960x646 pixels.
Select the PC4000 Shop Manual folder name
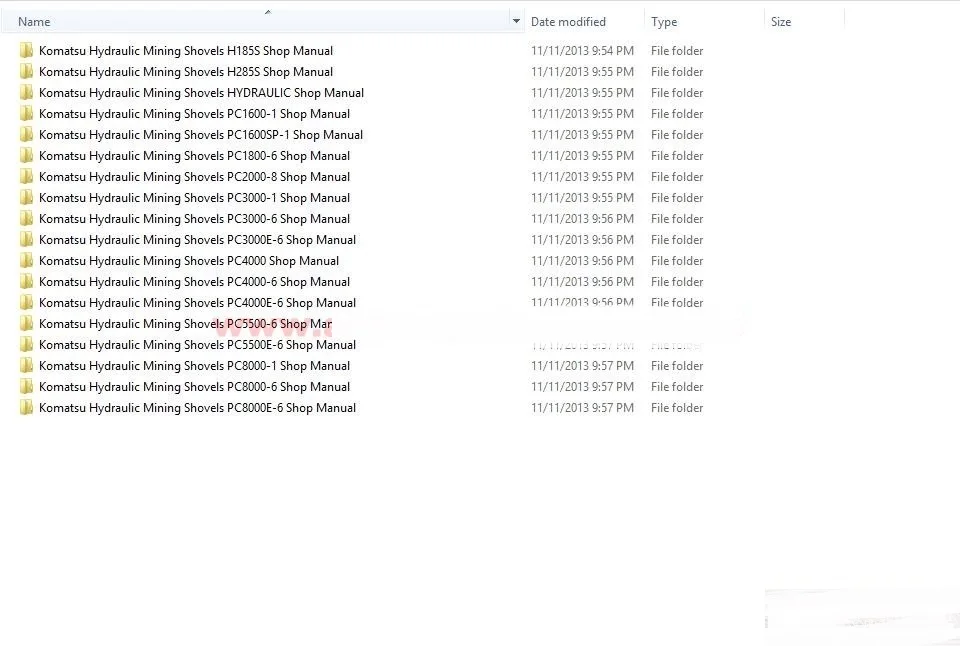coord(189,261)
